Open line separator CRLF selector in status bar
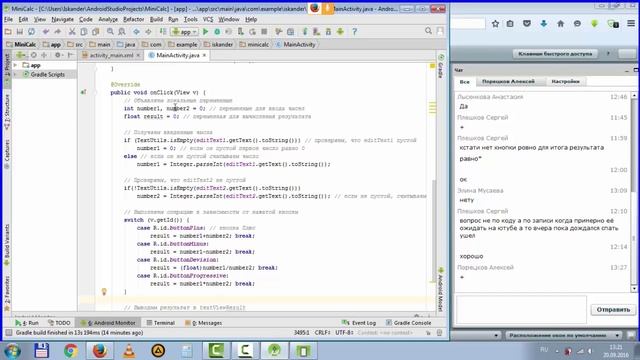The image size is (640, 360). [x=322, y=333]
